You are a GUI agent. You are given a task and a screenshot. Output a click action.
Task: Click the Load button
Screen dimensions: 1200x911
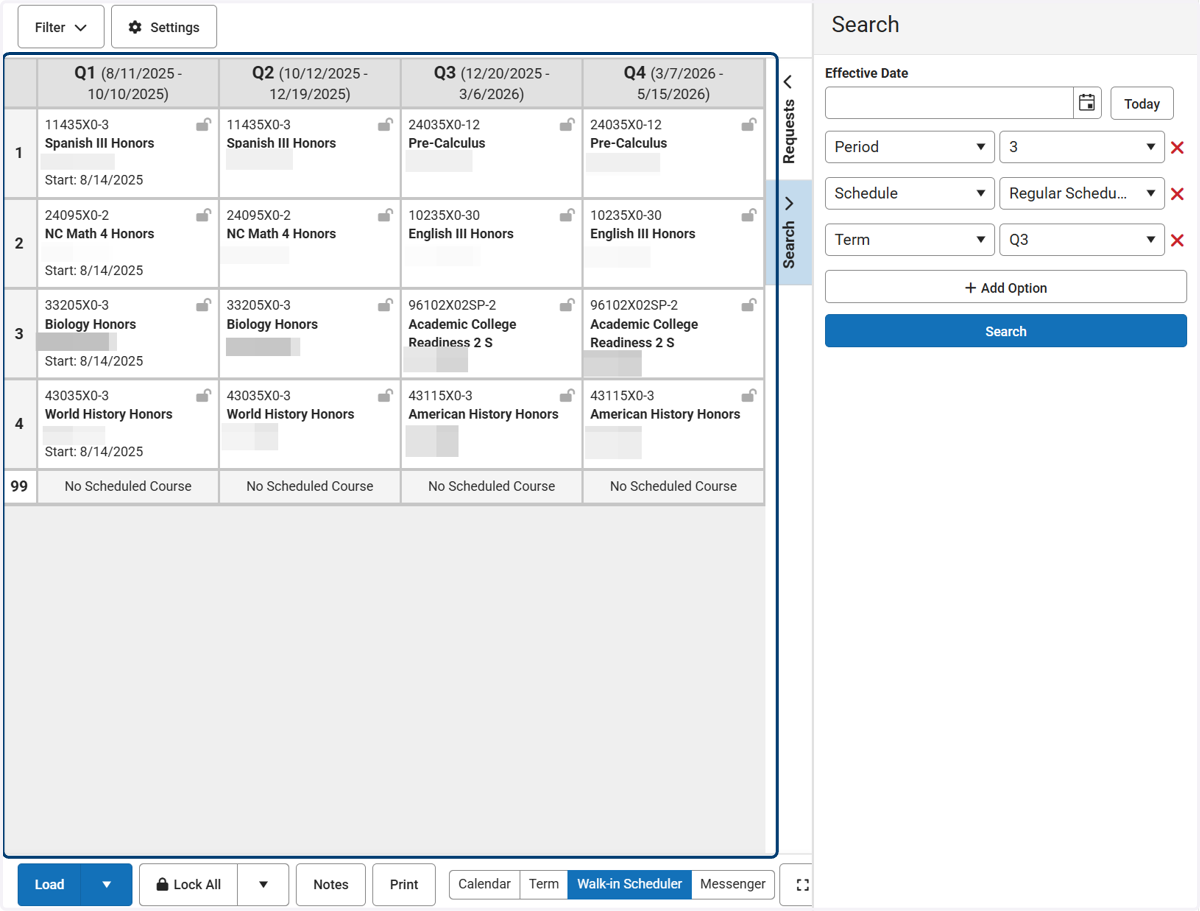[50, 885]
